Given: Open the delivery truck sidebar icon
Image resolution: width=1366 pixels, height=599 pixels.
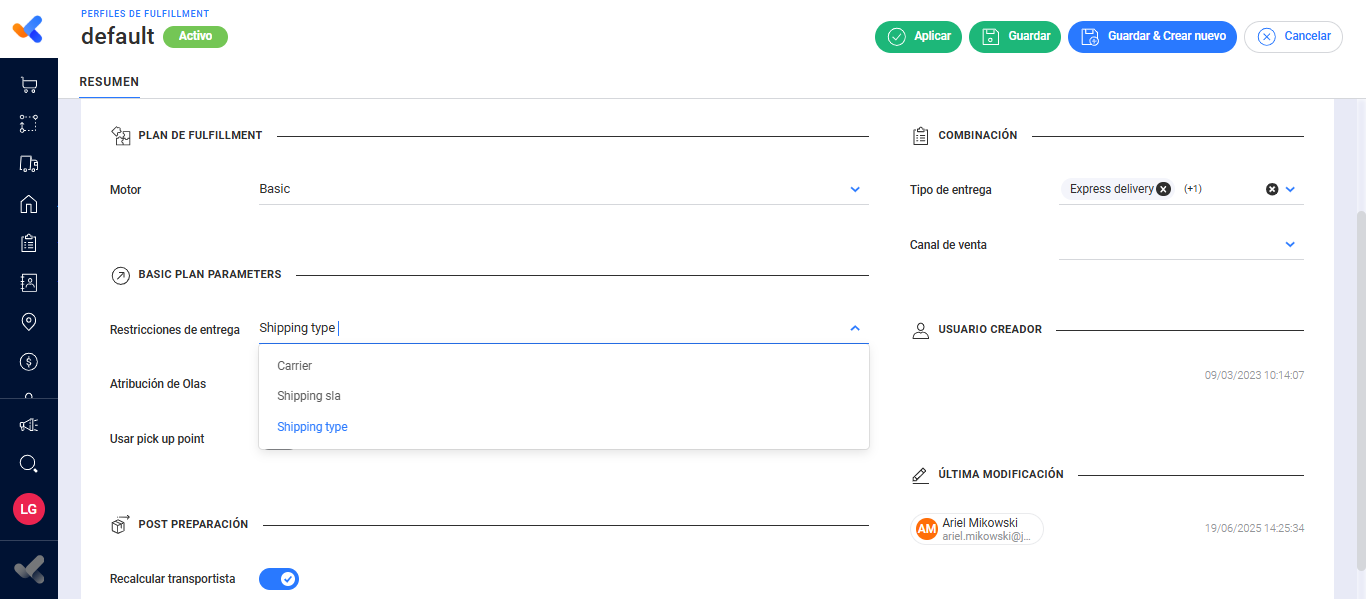Looking at the screenshot, I should click(x=29, y=164).
